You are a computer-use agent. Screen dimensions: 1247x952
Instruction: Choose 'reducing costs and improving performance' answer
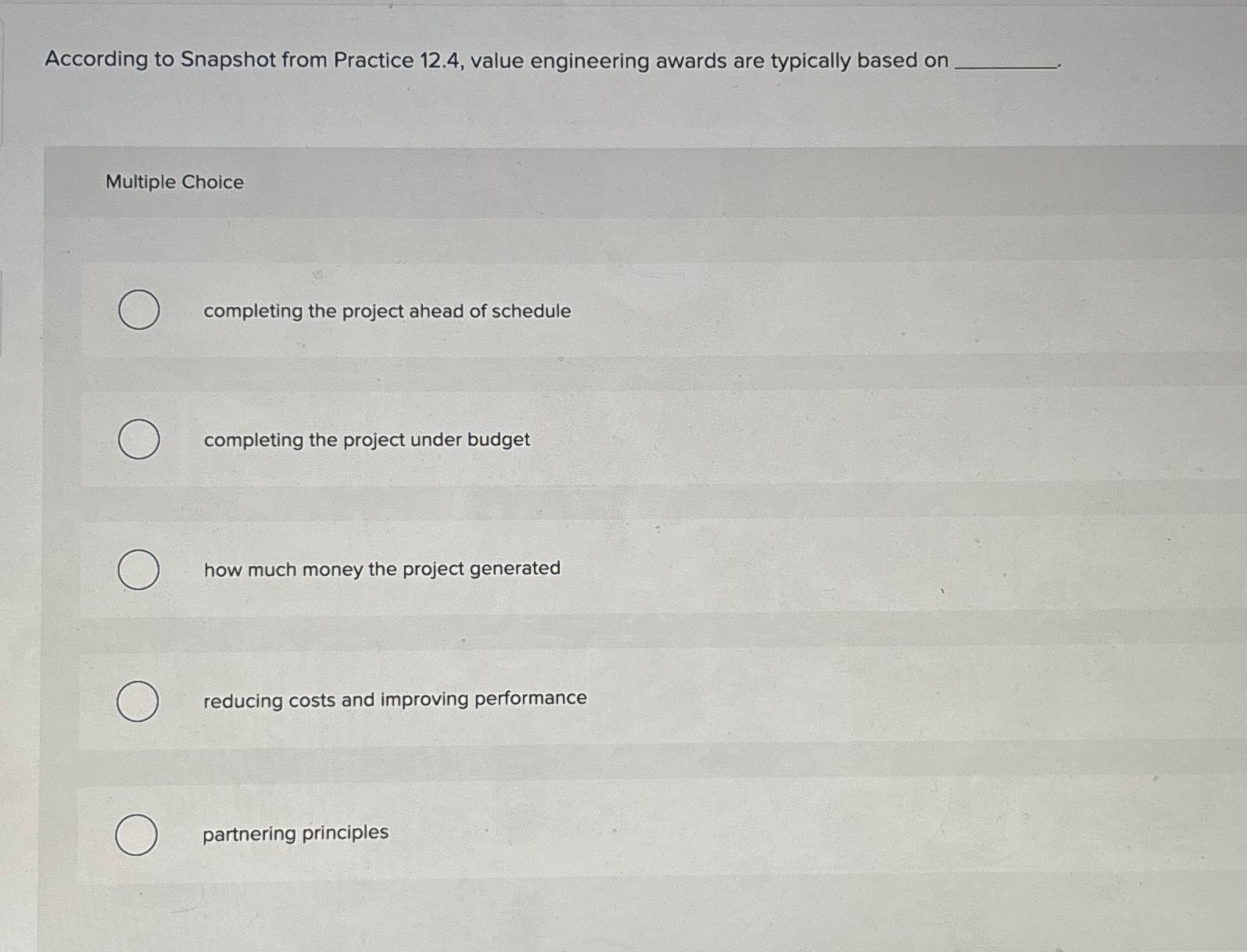pyautogui.click(x=394, y=700)
